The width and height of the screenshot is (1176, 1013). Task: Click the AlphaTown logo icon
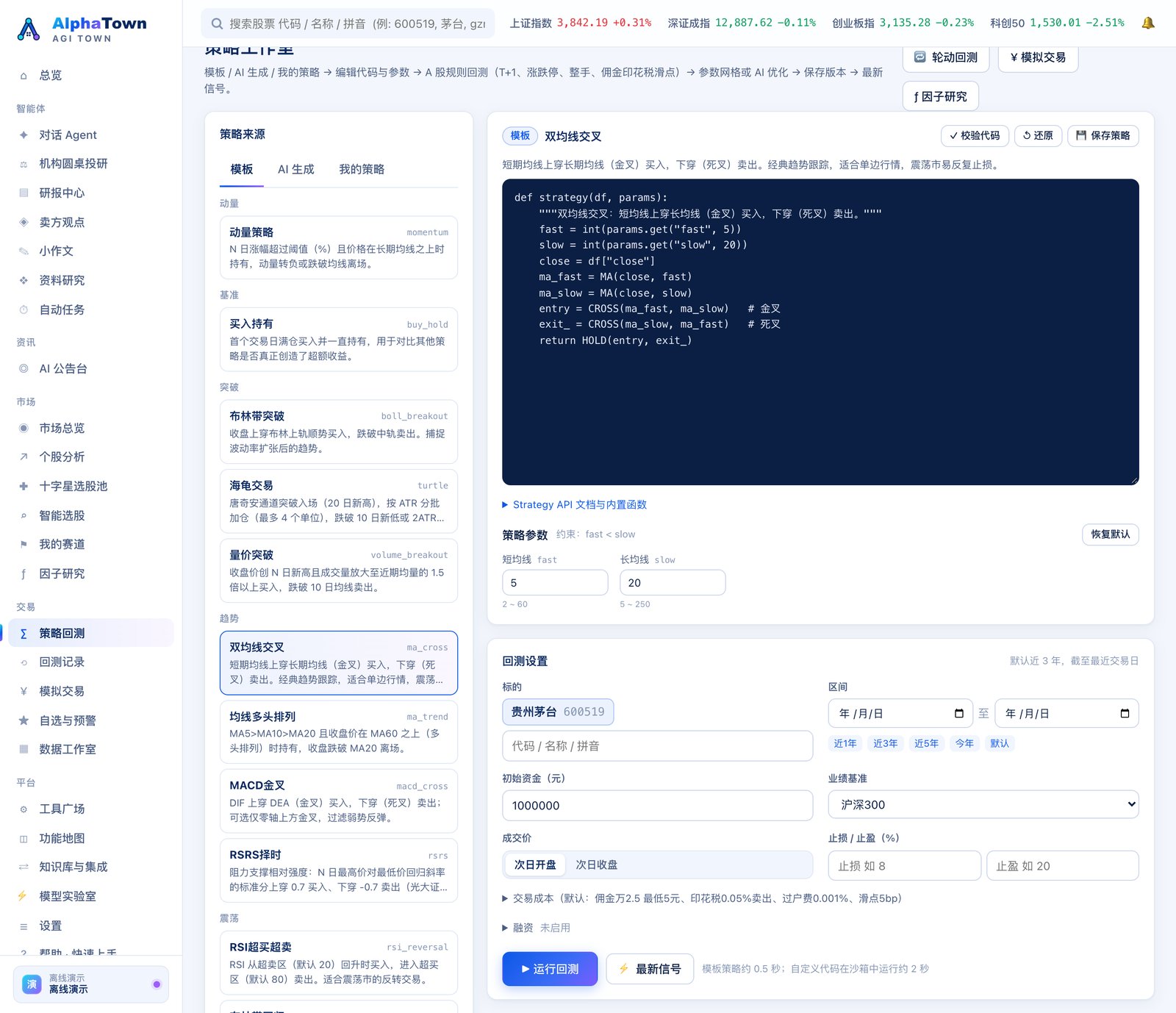pos(29,29)
